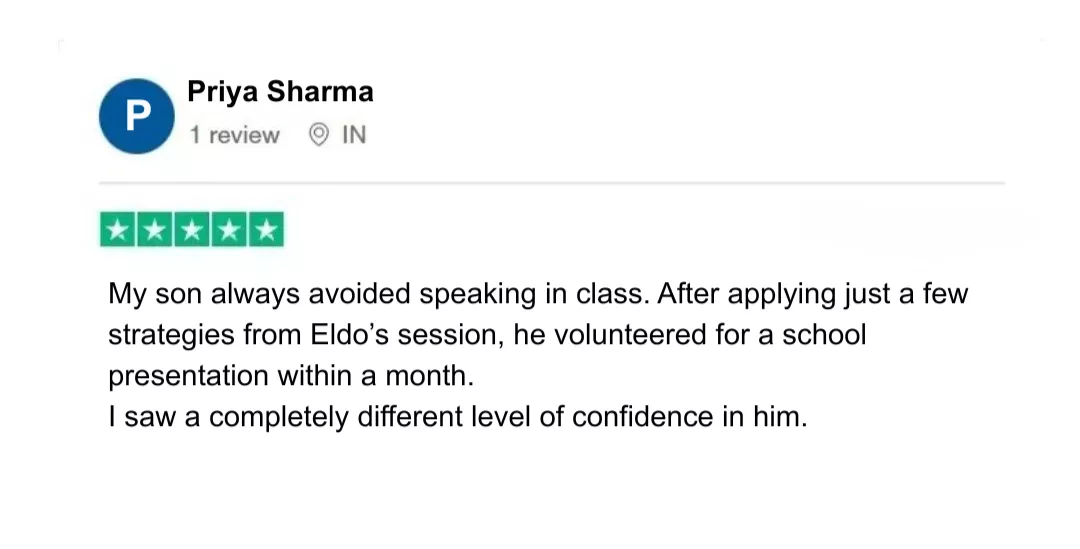The image size is (1080, 549).
Task: Click the third green rating star
Action: (x=192, y=231)
